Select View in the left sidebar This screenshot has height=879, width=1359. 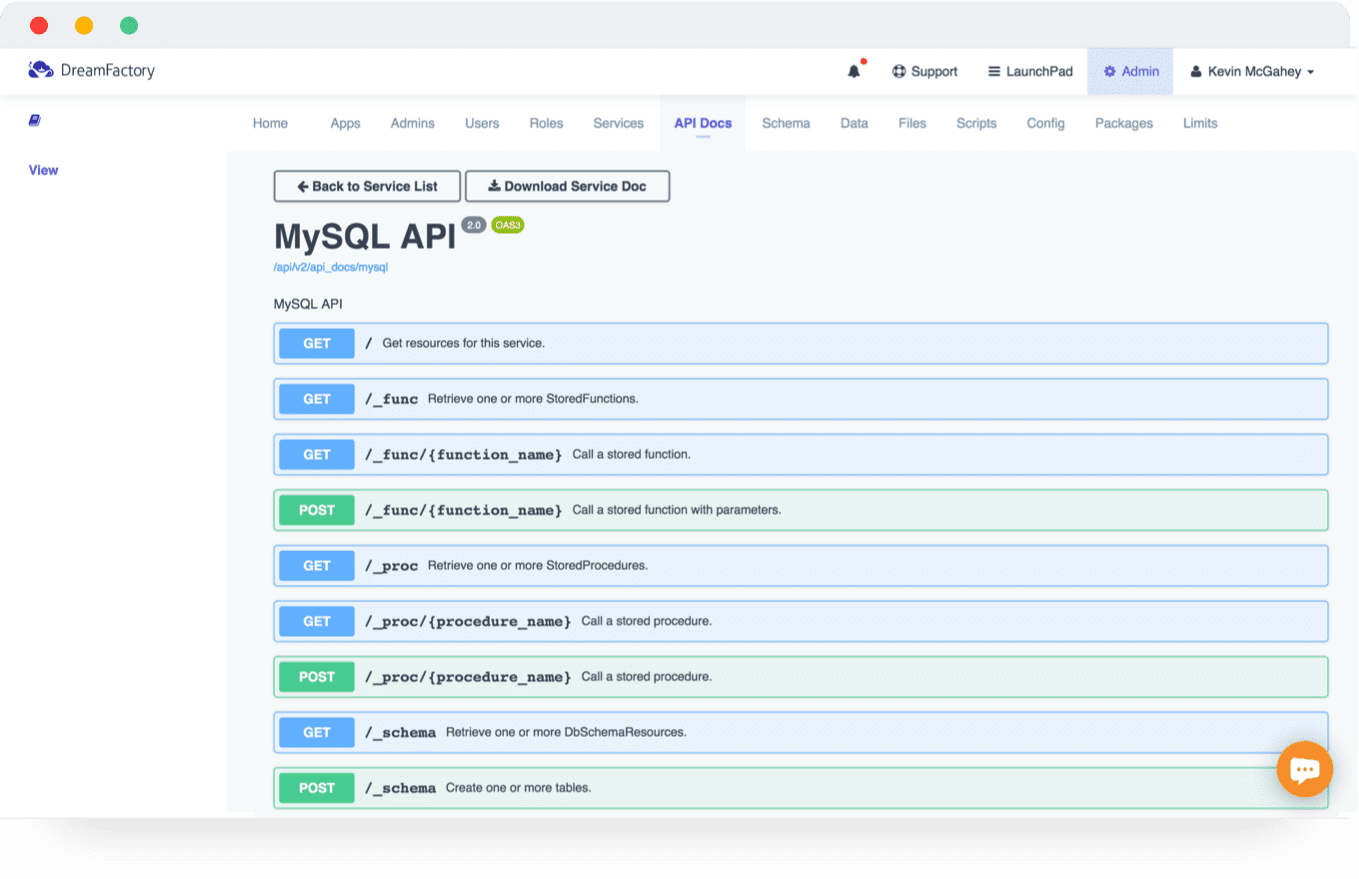point(43,170)
